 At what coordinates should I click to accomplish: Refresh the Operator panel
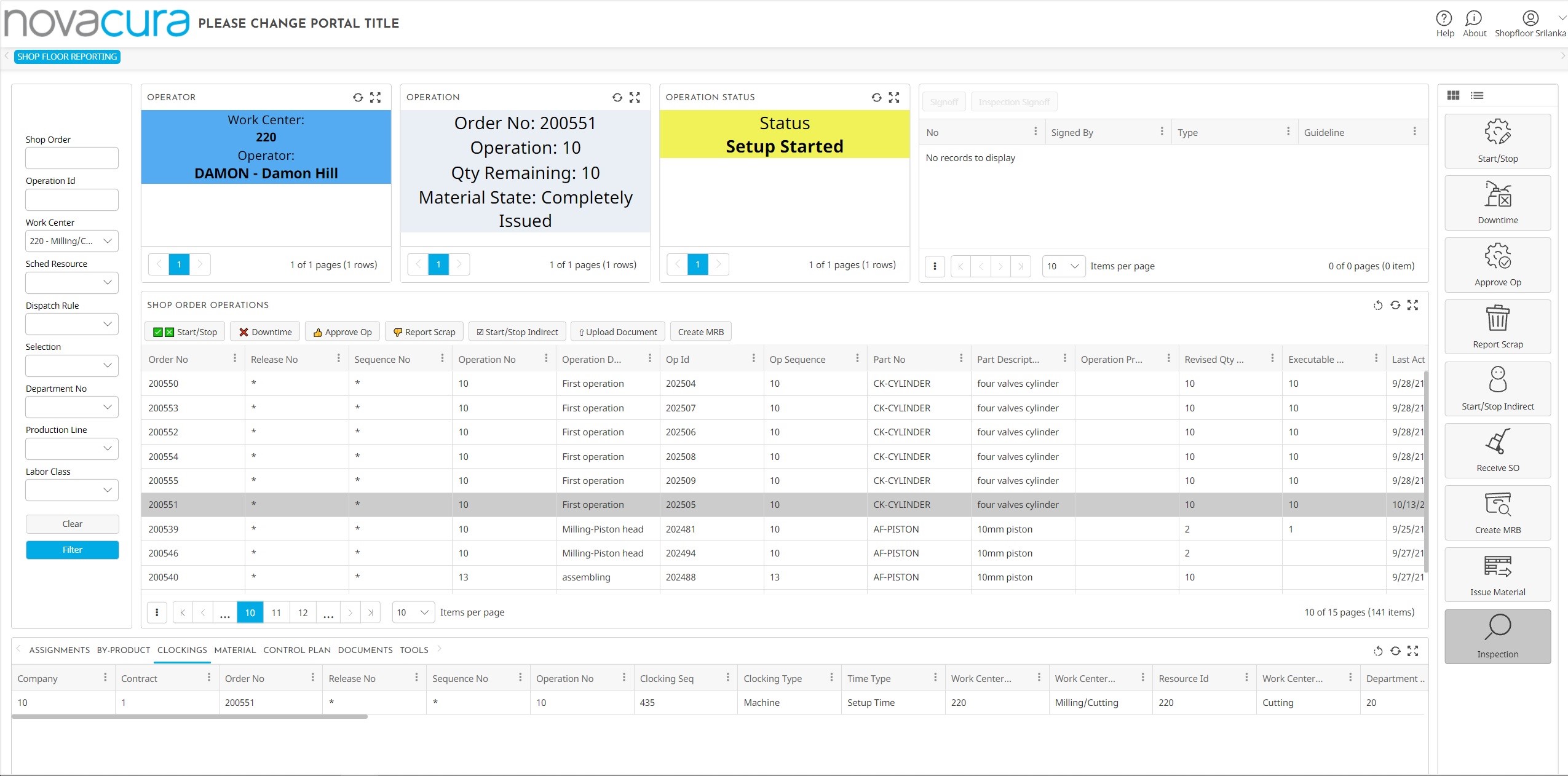(x=358, y=97)
